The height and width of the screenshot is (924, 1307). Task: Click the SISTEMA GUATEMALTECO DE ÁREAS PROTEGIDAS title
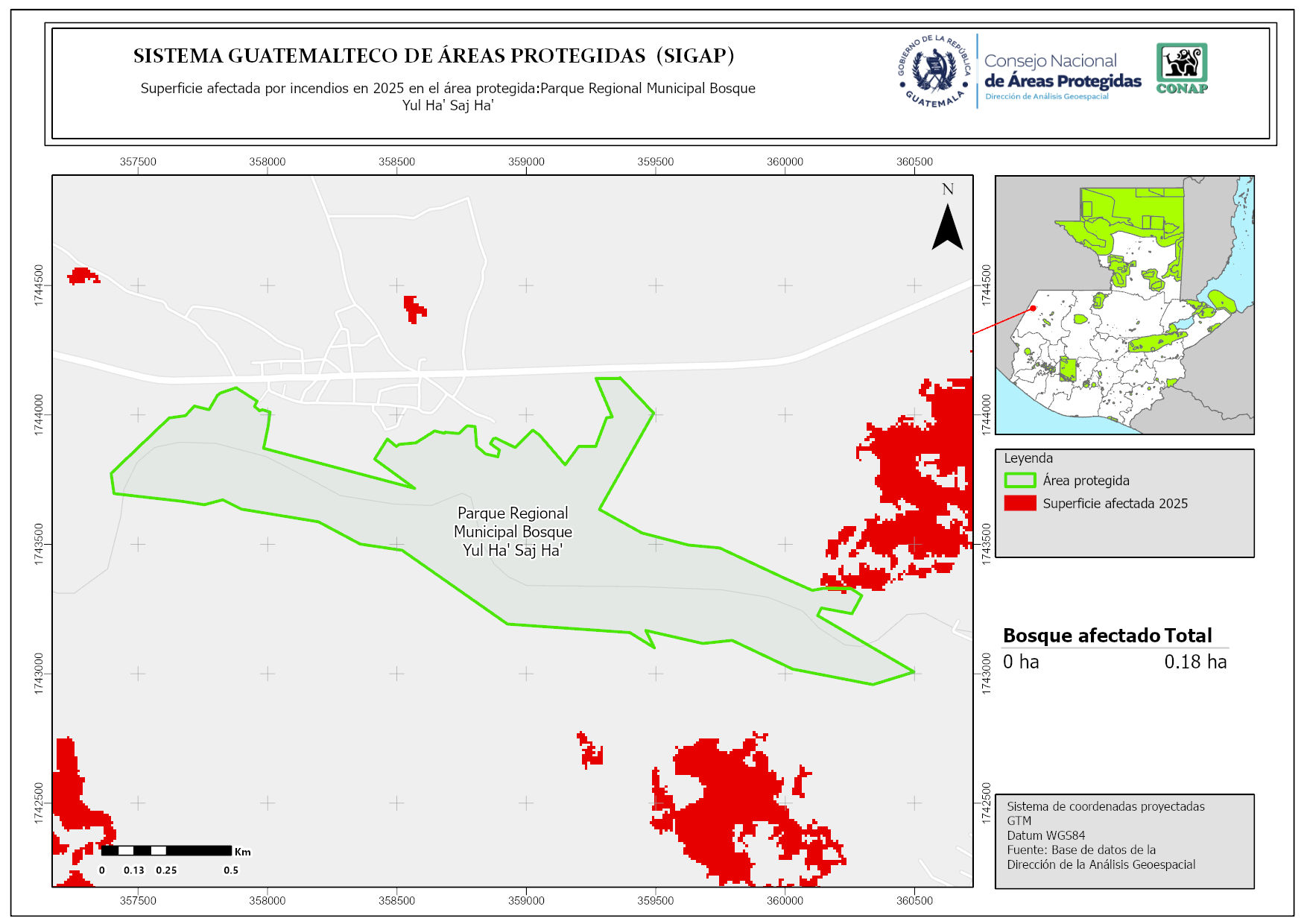click(x=434, y=56)
